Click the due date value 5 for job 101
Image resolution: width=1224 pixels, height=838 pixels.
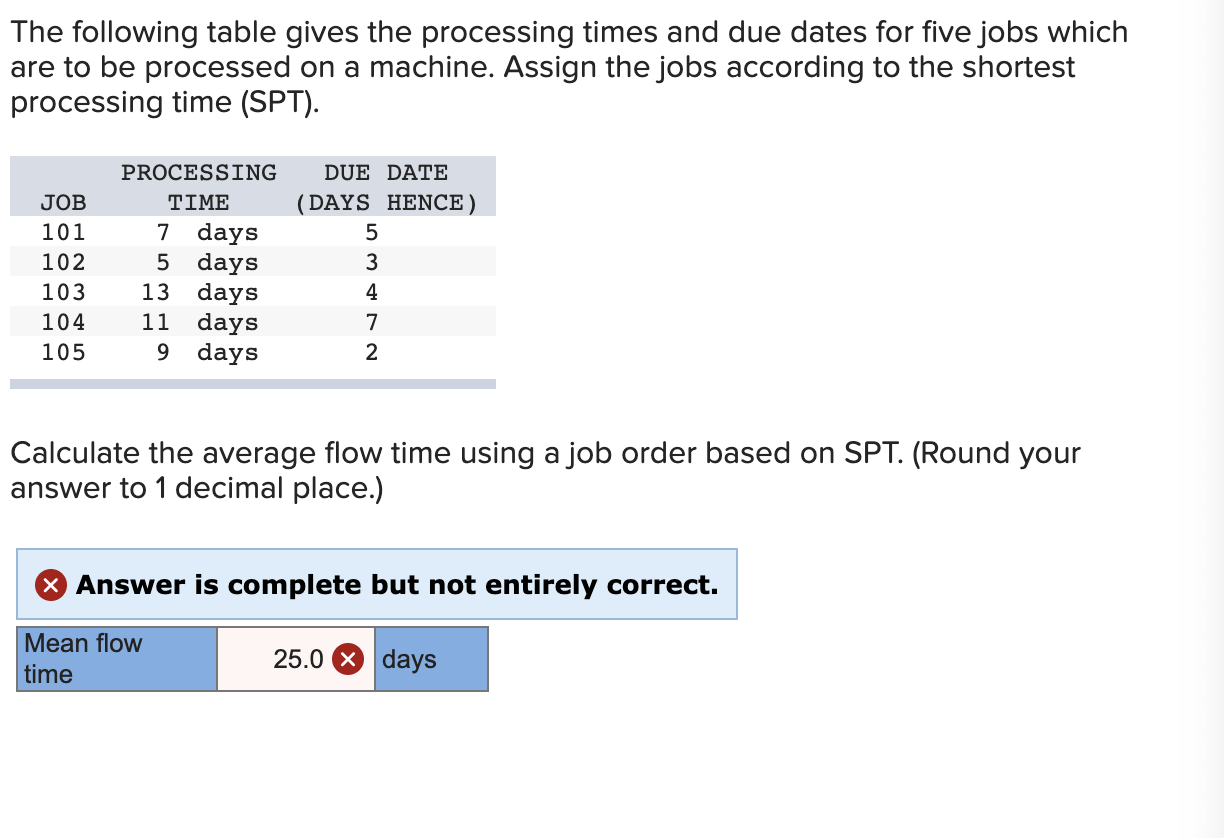[x=371, y=232]
